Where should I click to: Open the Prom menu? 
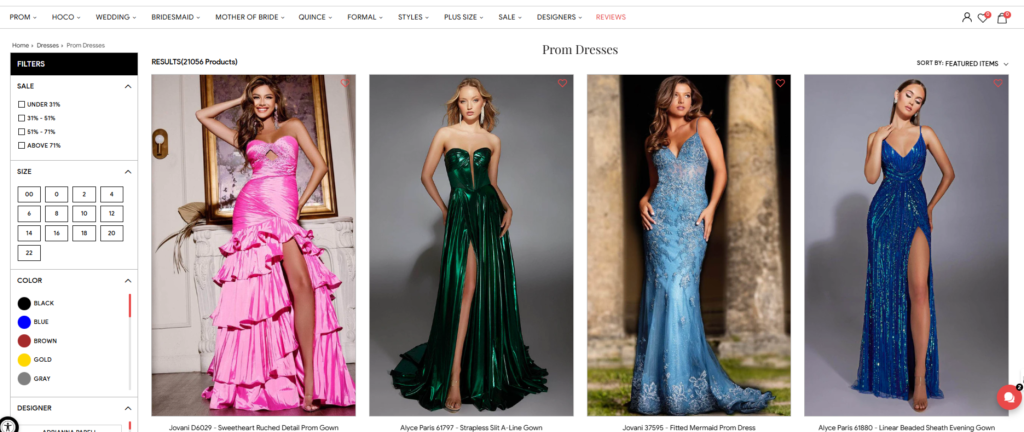(23, 17)
